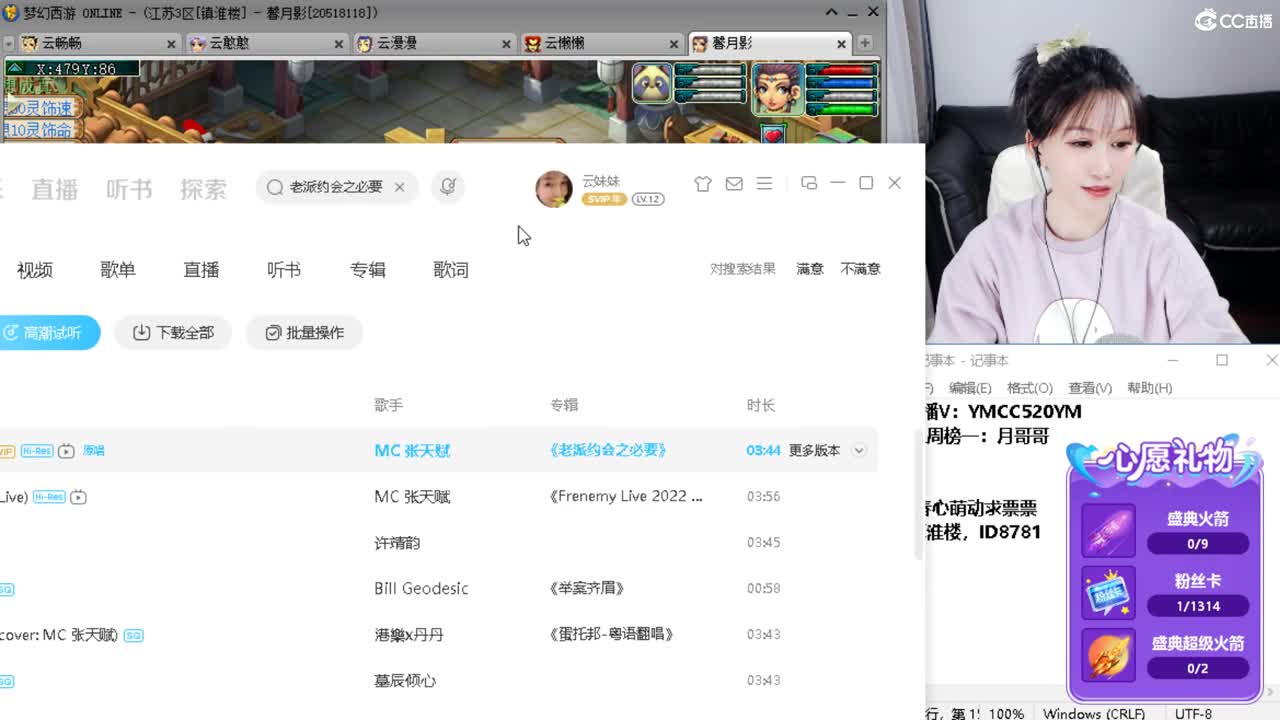This screenshot has width=1280, height=720.
Task: Open artist Bill Geodesic link
Action: (421, 589)
